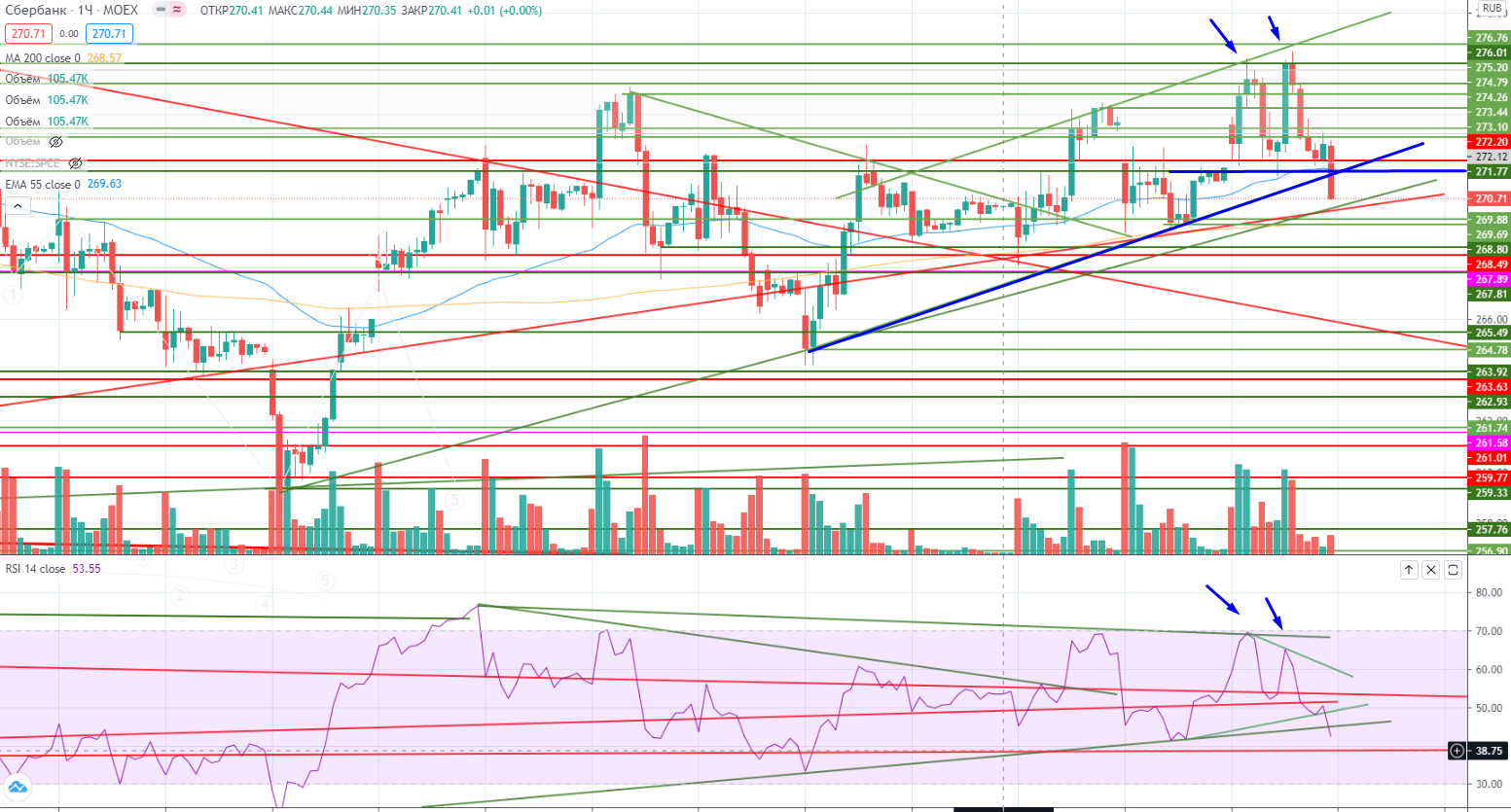The height and width of the screenshot is (812, 1511).
Task: Collapse the indicator legend with chevron
Action: pyautogui.click(x=17, y=205)
